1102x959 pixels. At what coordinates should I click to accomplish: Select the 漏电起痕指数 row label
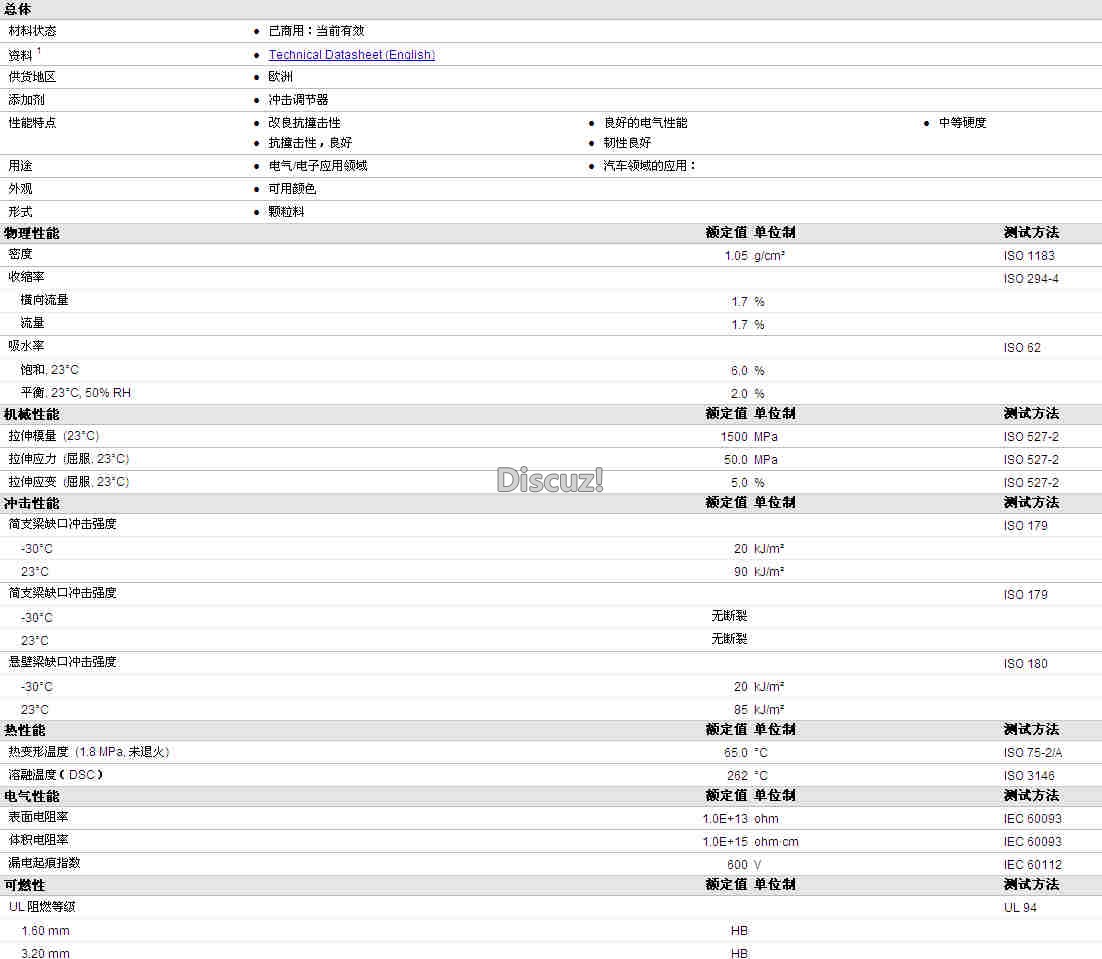pos(44,863)
